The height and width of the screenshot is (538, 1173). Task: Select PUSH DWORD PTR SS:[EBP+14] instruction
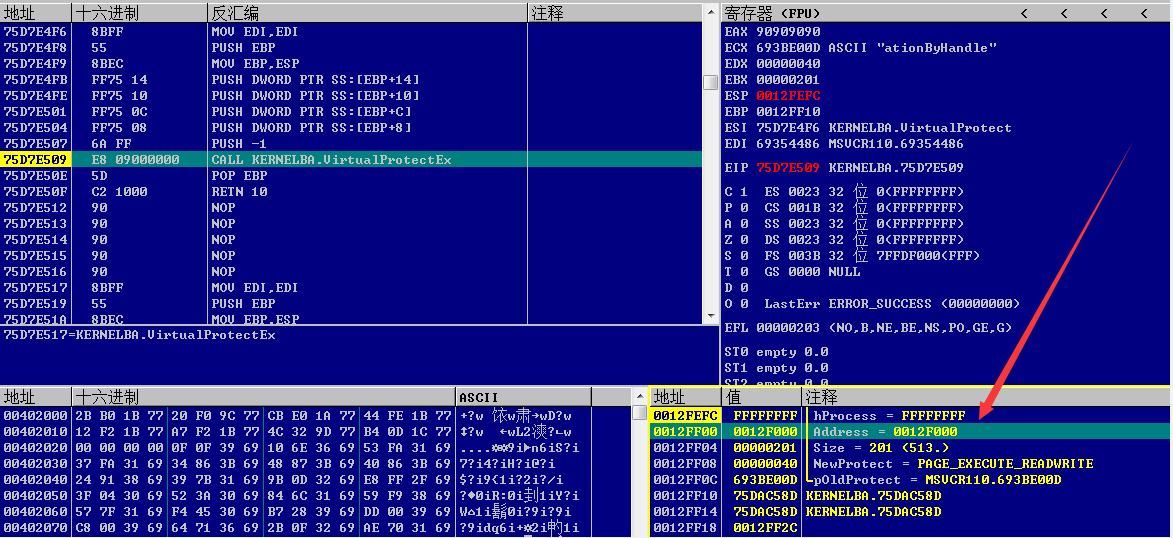[315, 79]
